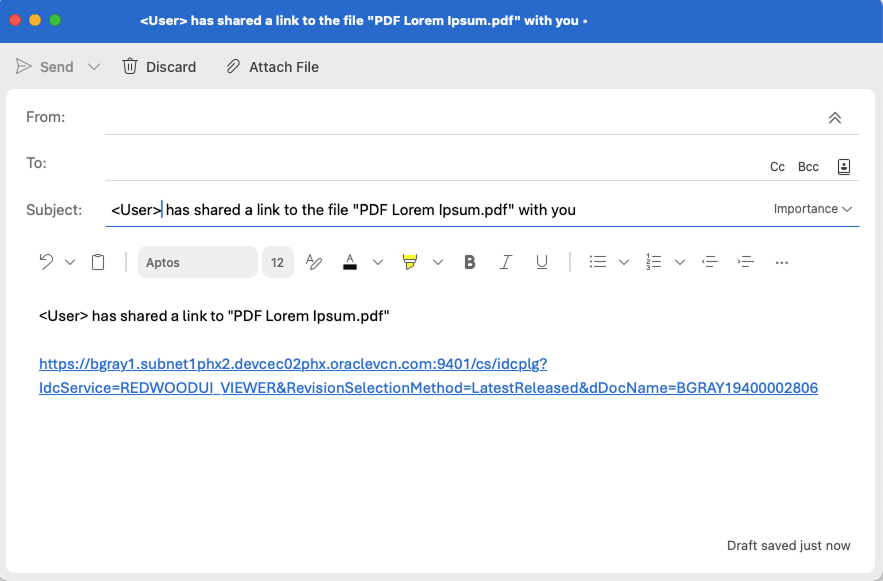Click the Attach File paperclip icon
This screenshot has width=883, height=581.
pos(233,66)
